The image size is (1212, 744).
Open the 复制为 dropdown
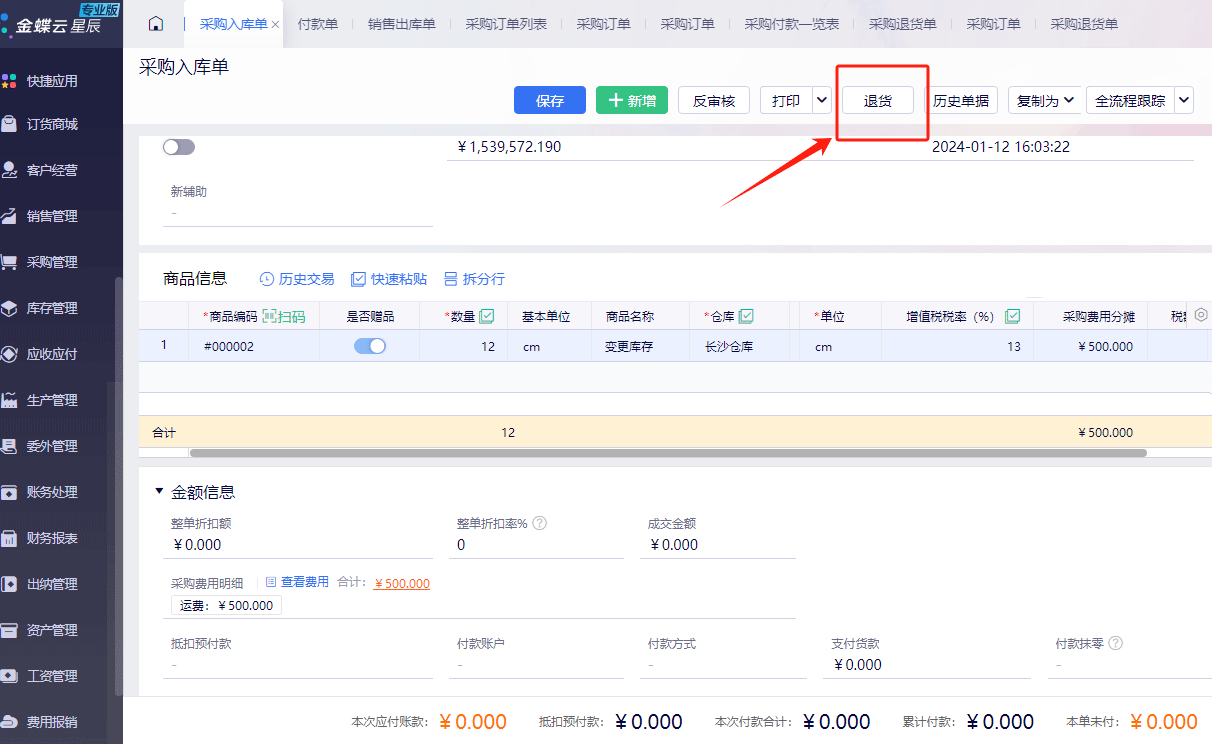[x=1045, y=100]
